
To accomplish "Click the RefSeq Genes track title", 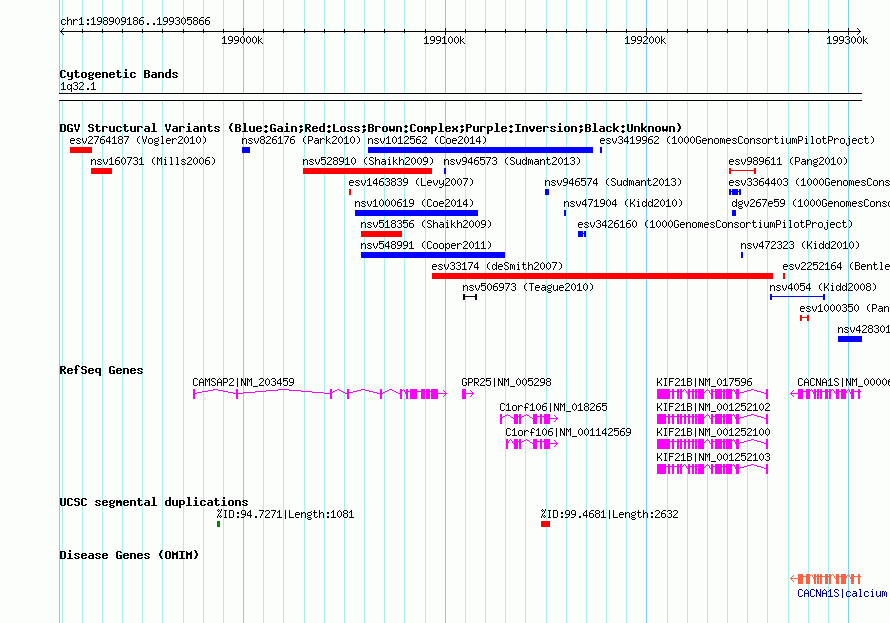I will click(101, 370).
